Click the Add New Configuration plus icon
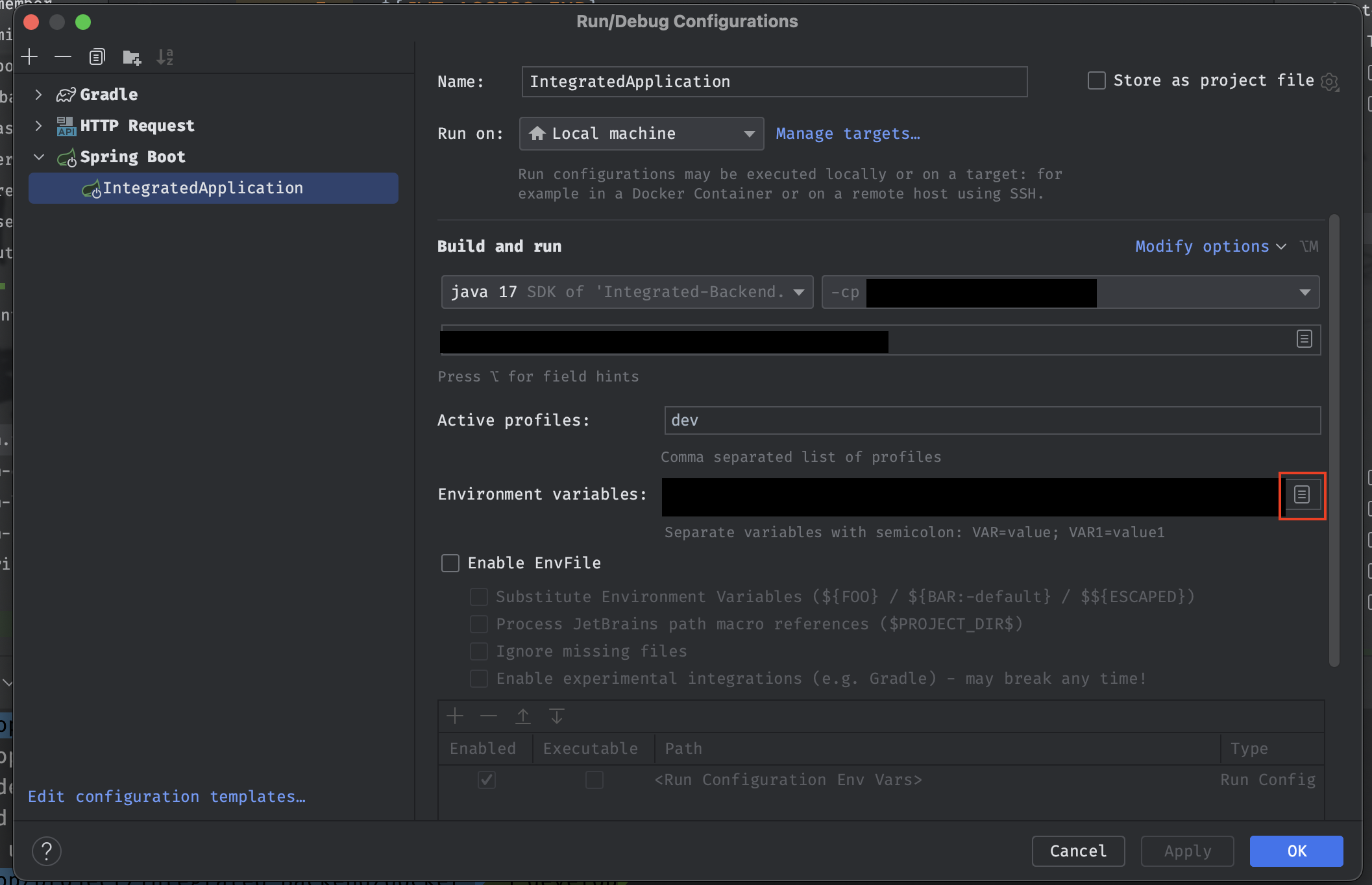The image size is (1372, 885). tap(30, 57)
